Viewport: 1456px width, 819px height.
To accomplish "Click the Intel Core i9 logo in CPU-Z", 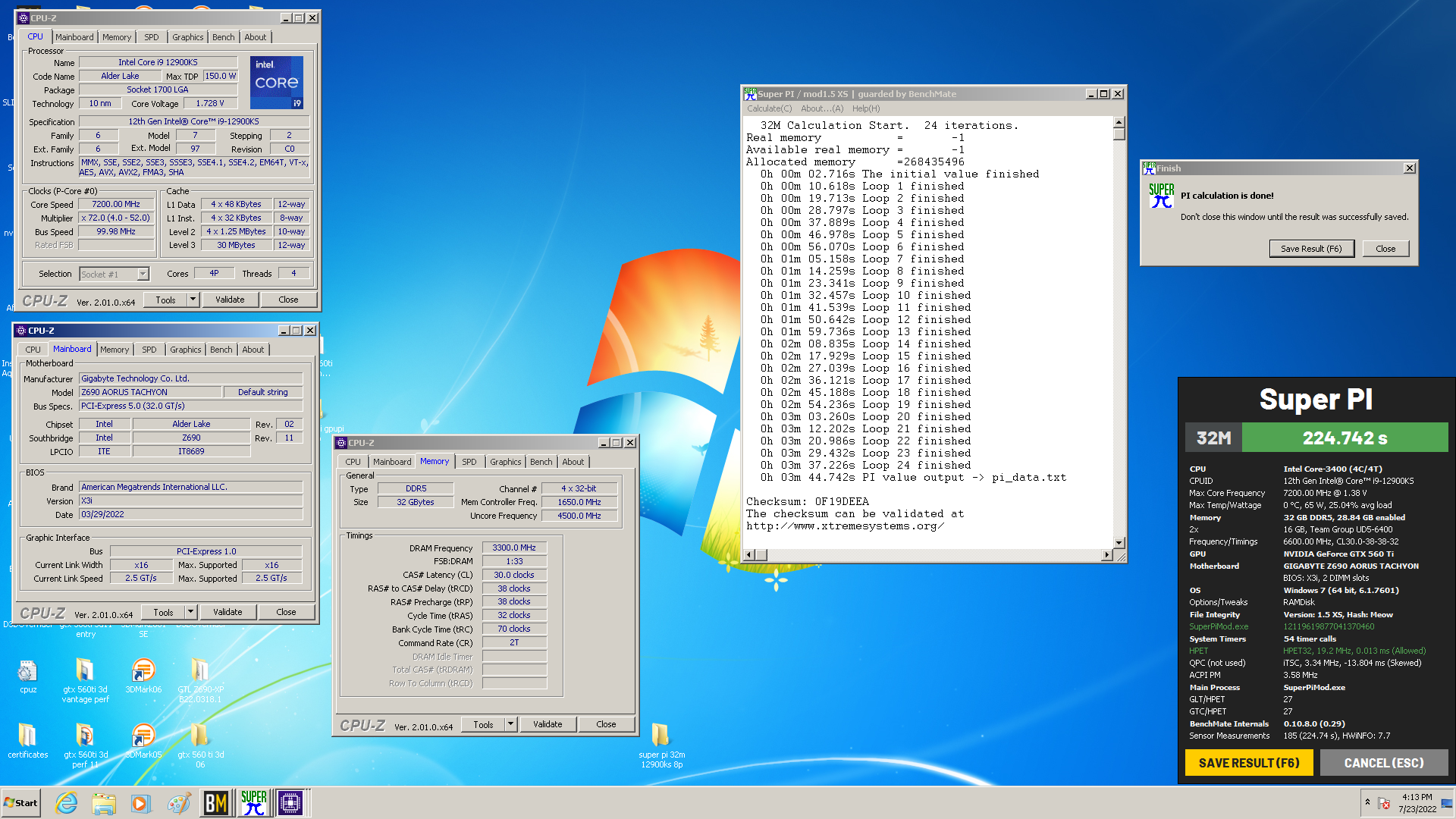I will [276, 82].
